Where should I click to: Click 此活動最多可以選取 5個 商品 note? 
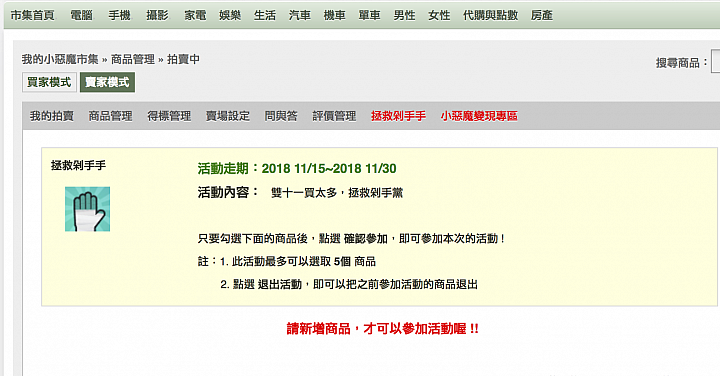point(304,262)
